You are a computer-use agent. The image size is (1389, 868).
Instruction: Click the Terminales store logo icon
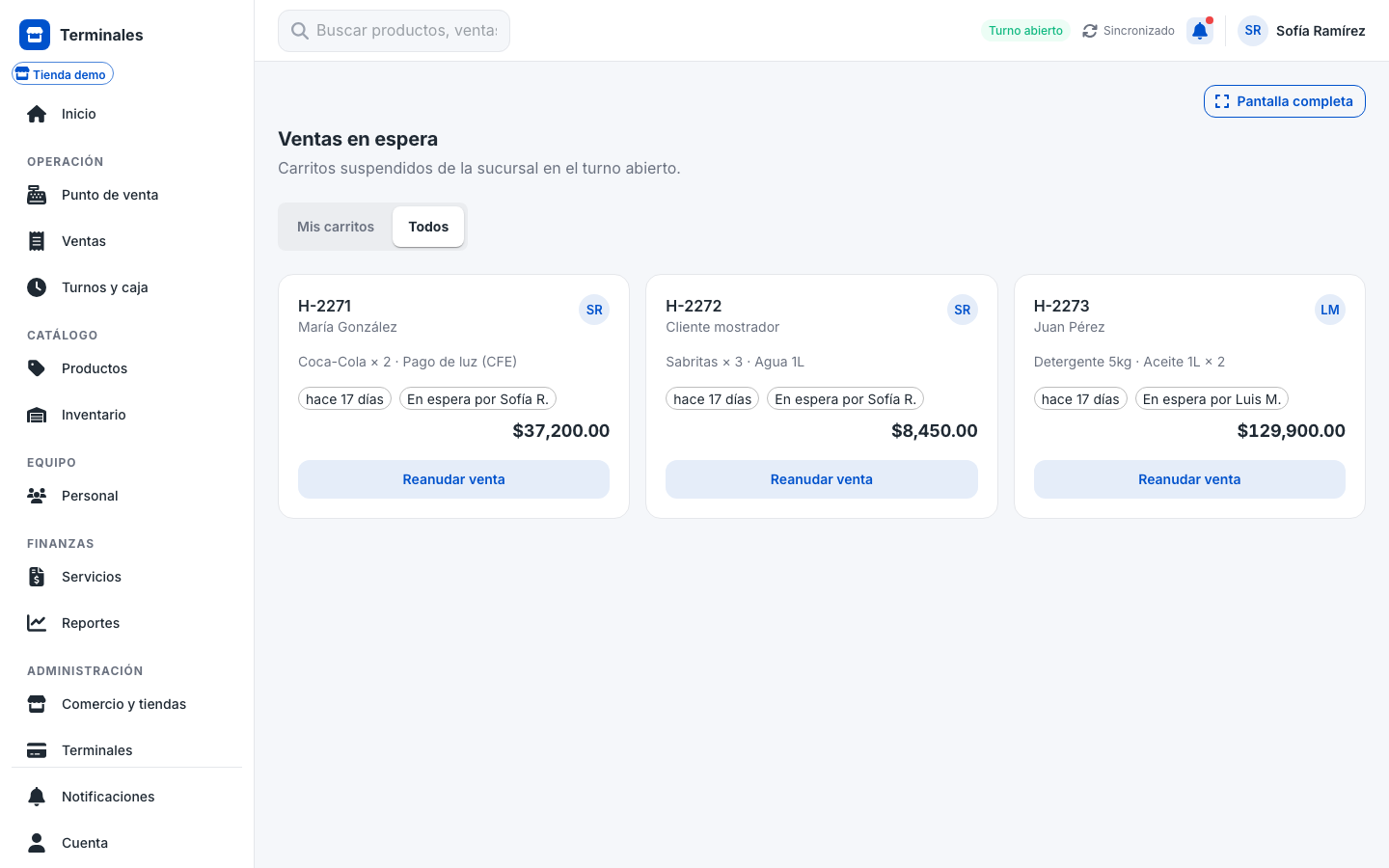35,35
